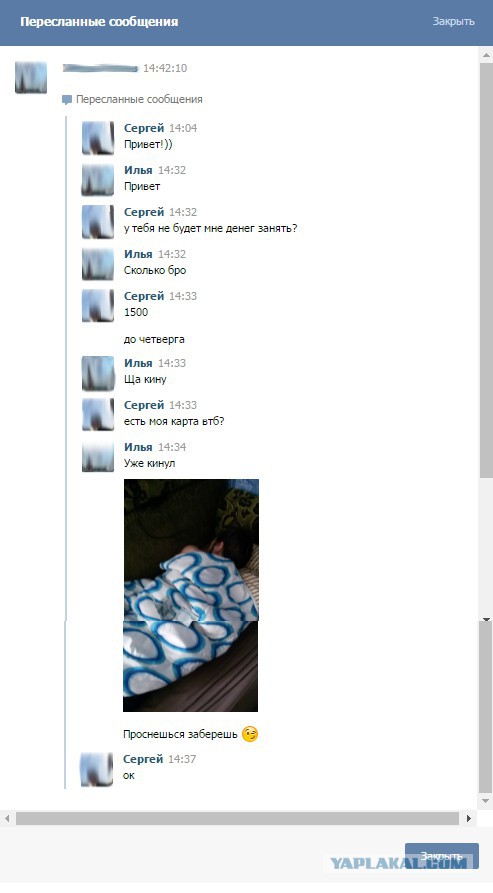Click Сергей's name at 14:37 message
This screenshot has height=893, width=493.
[143, 759]
